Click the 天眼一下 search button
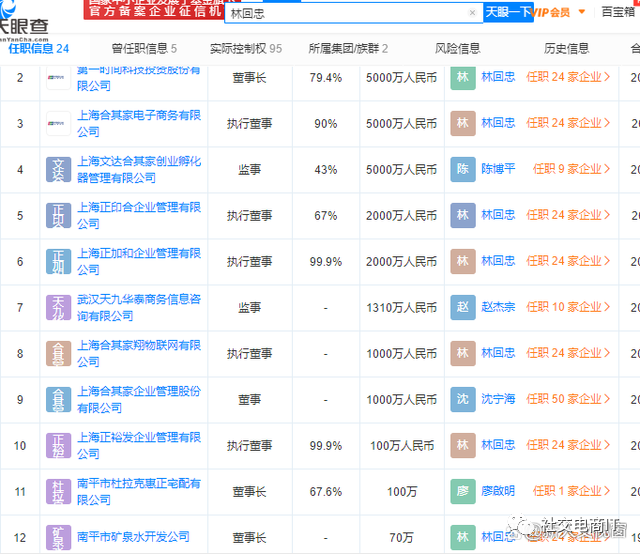 pos(508,12)
